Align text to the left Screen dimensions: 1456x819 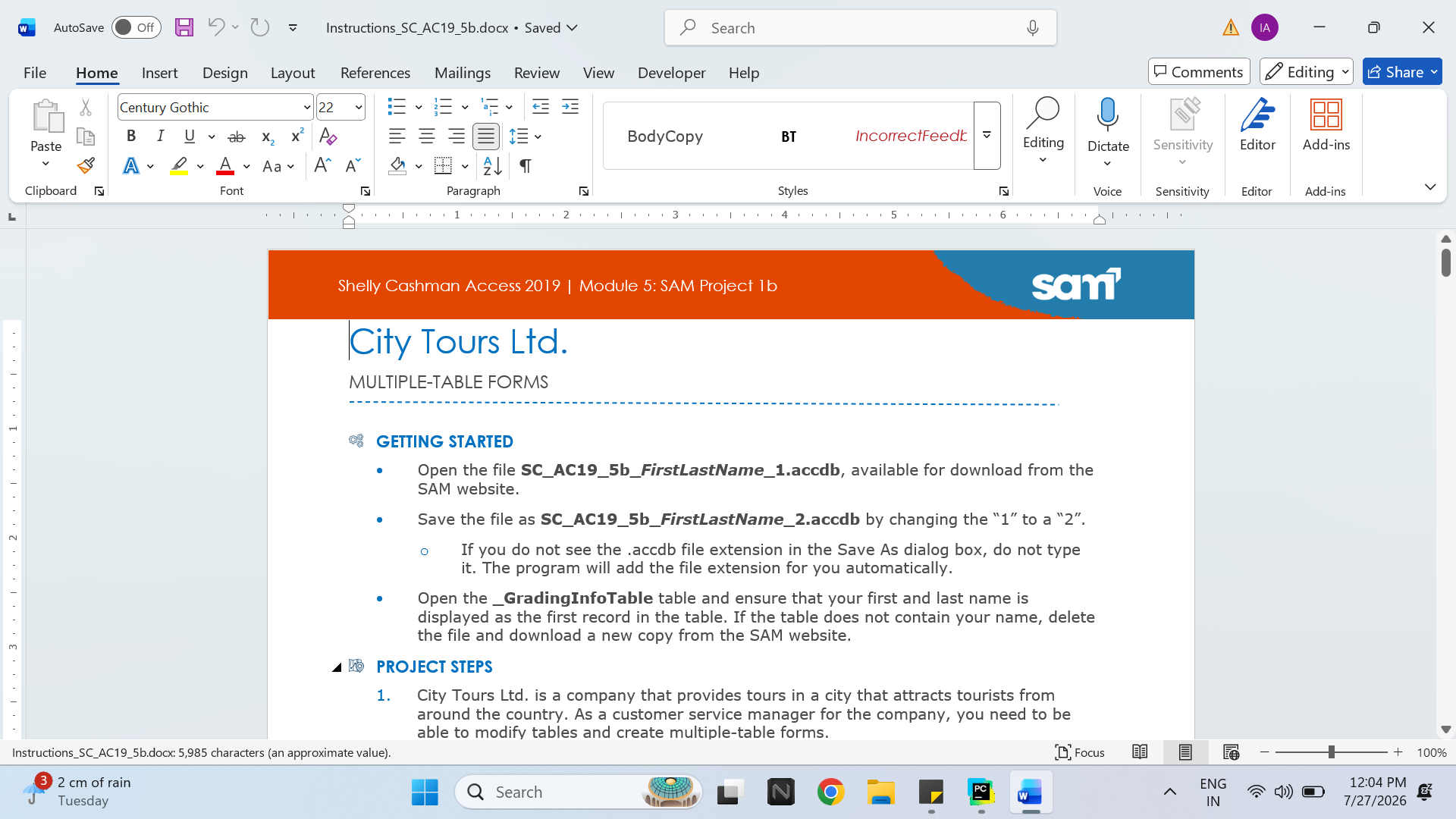coord(397,136)
